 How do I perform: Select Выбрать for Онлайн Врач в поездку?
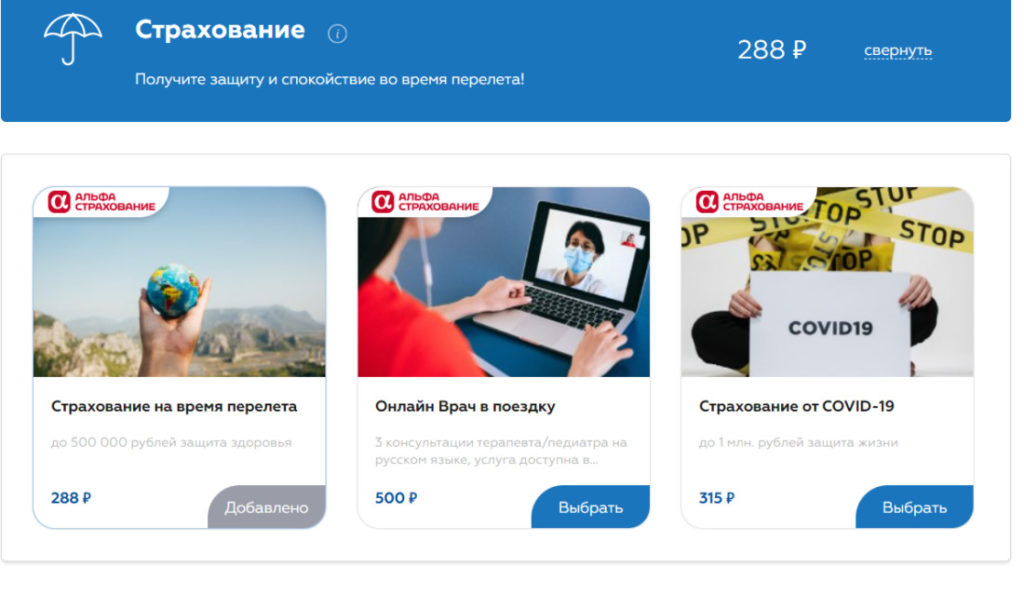[590, 507]
